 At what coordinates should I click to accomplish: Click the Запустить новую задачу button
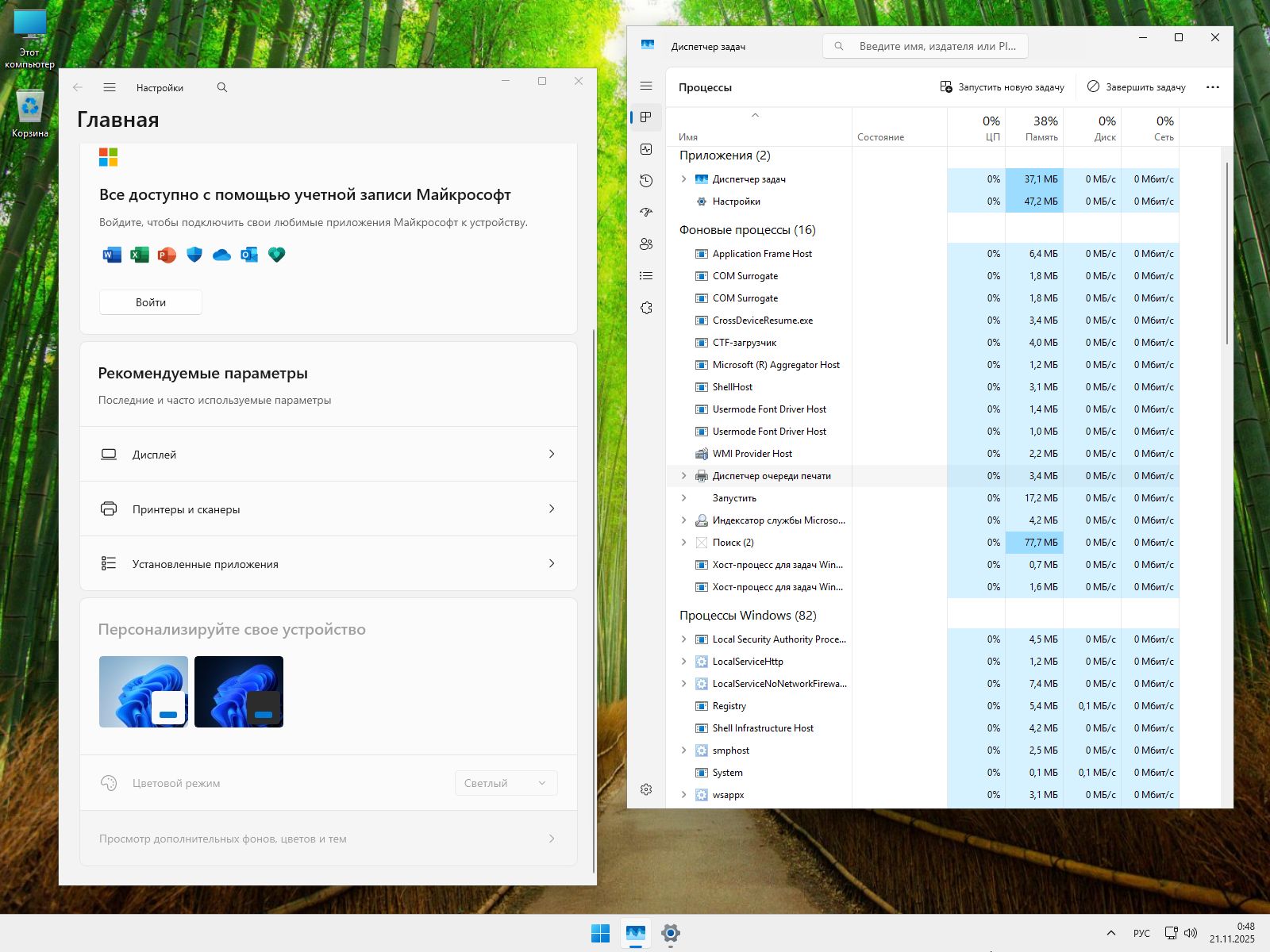[1001, 87]
